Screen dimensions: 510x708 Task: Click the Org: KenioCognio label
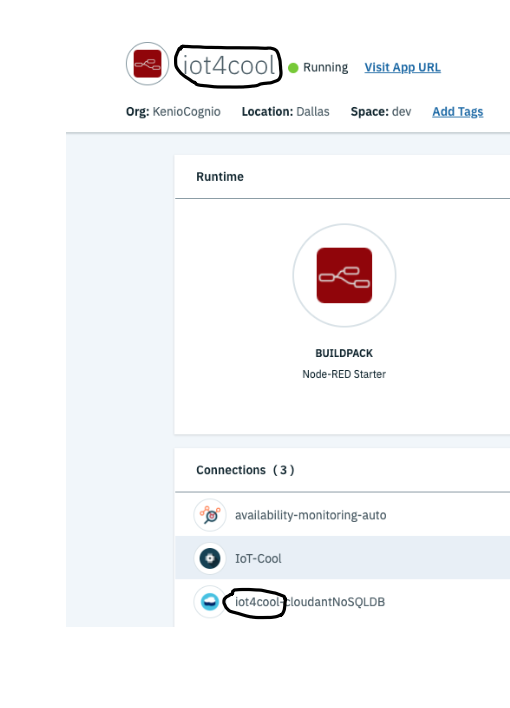173,112
